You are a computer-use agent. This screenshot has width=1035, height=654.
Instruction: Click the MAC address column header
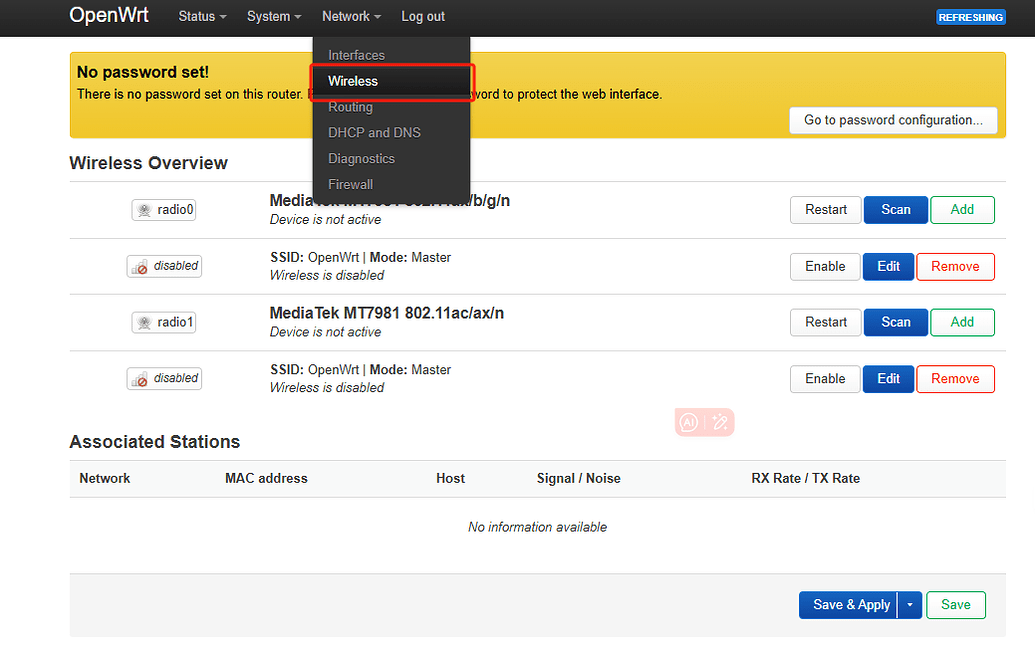(266, 478)
